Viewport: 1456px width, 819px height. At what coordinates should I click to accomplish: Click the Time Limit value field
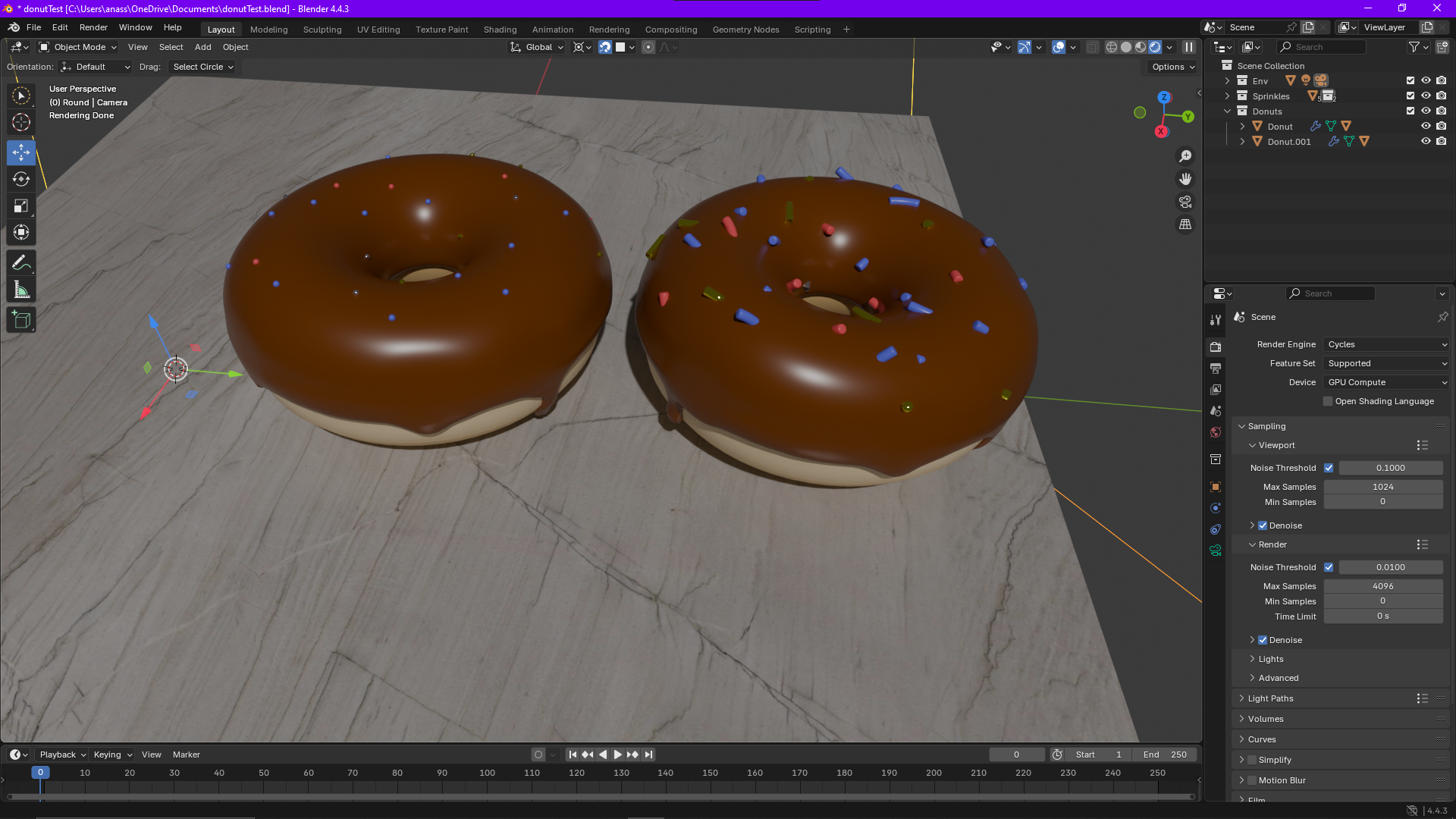pyautogui.click(x=1382, y=616)
